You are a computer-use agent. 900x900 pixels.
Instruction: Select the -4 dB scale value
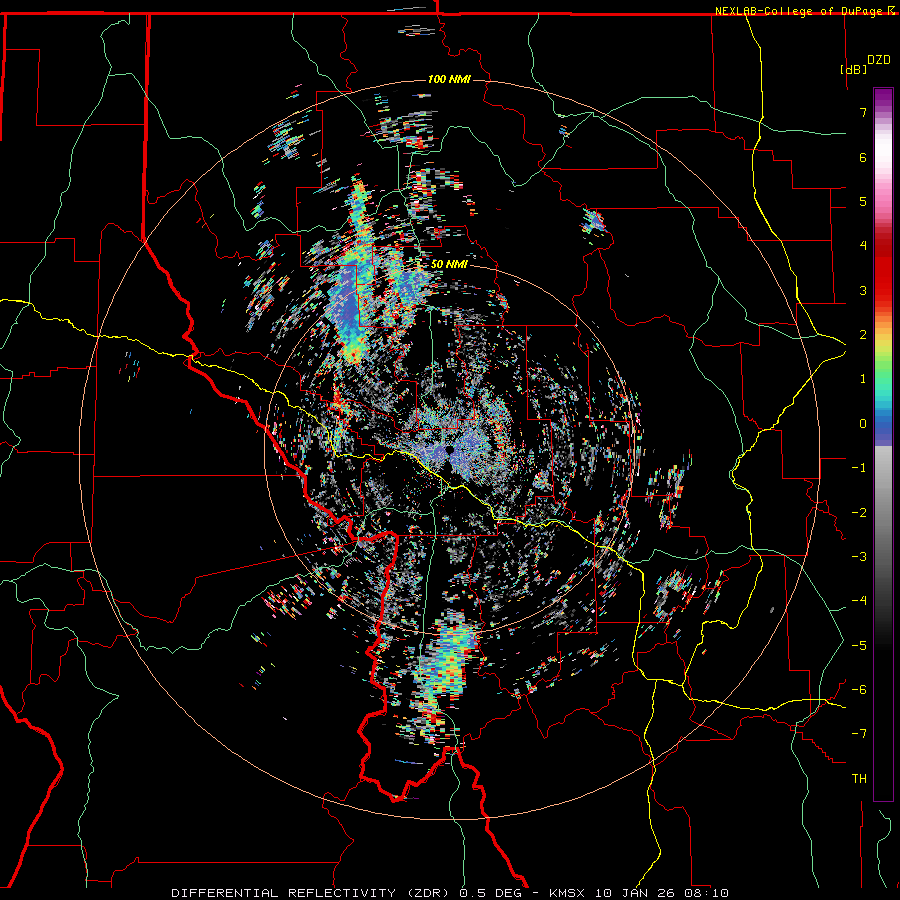point(859,601)
